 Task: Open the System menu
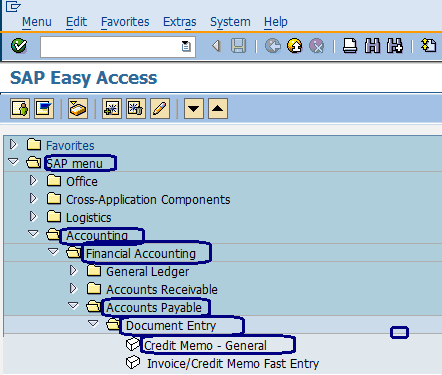230,22
